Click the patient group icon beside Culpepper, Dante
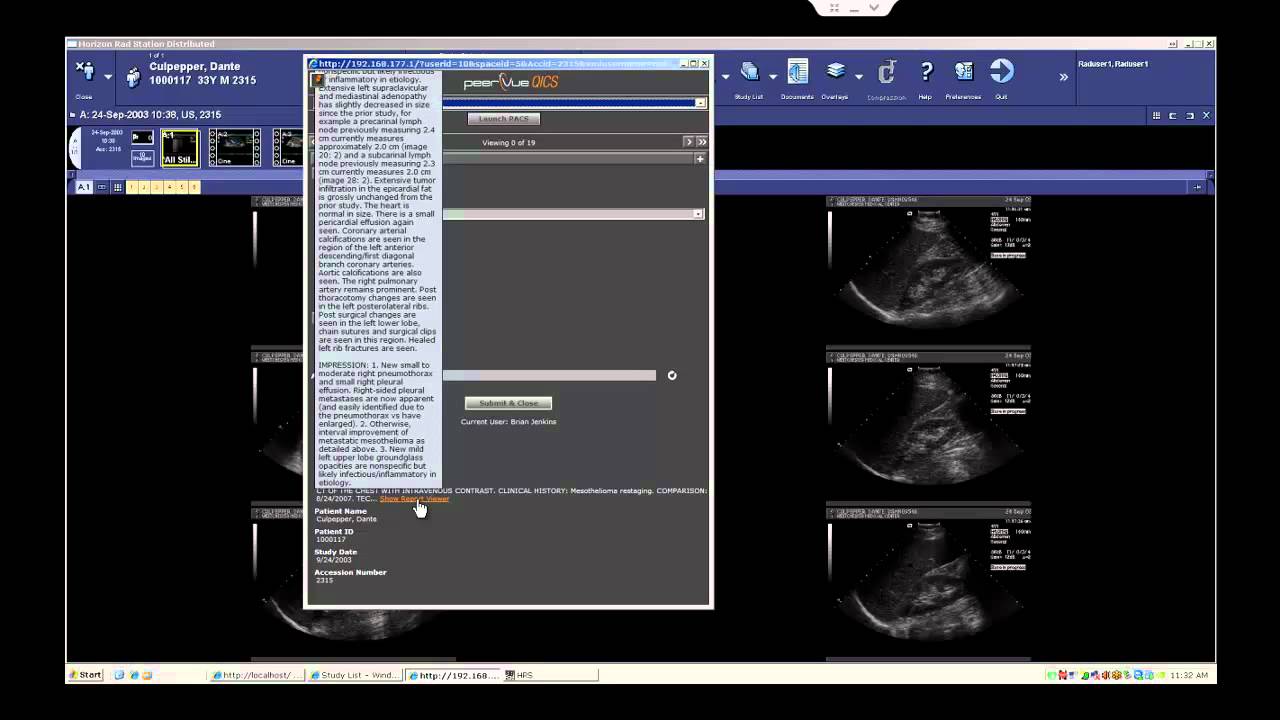This screenshot has height=720, width=1280. pos(133,77)
